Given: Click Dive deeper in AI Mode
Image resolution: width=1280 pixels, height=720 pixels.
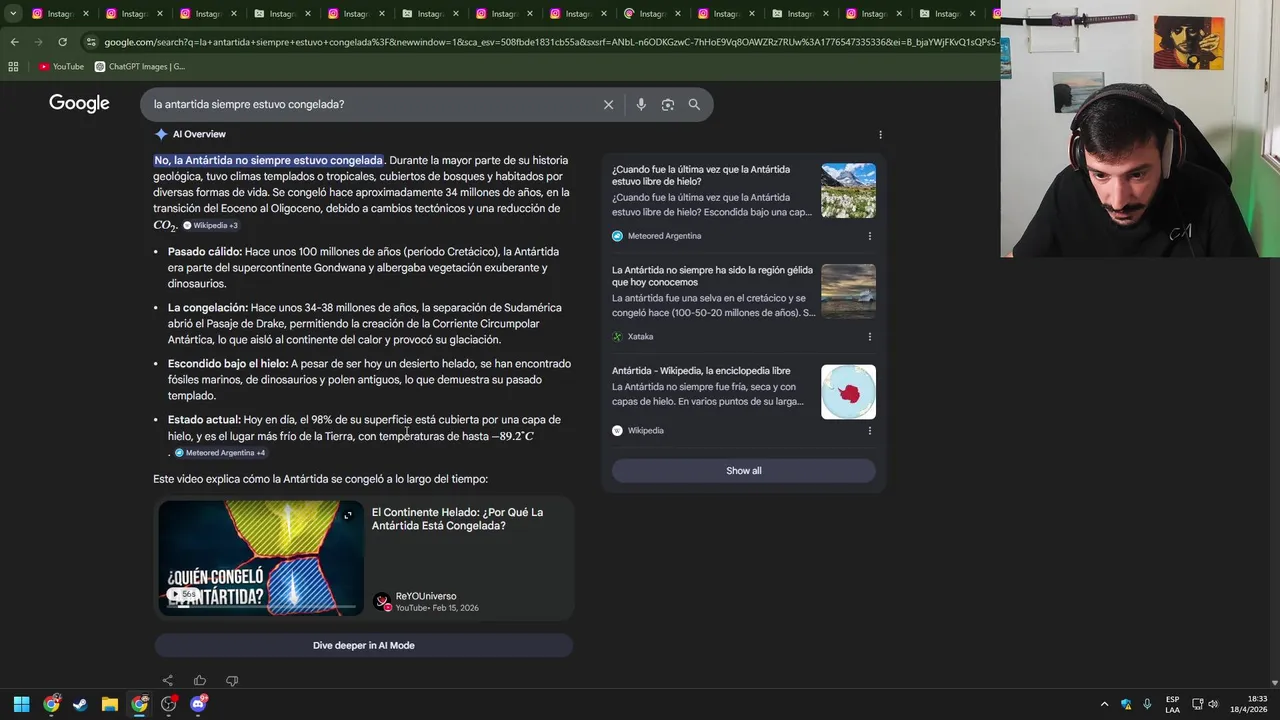Looking at the screenshot, I should pyautogui.click(x=363, y=646).
